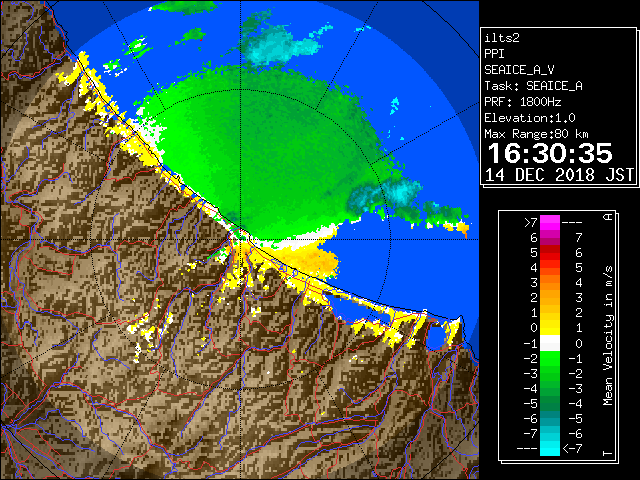This screenshot has width=640, height=480.
Task: Select the 'PPI' scan type text
Action: pos(494,54)
